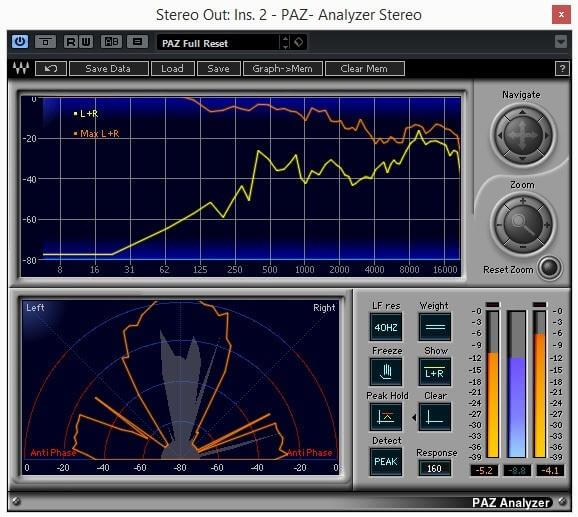The width and height of the screenshot is (578, 517).
Task: Click the Navigate up arrow
Action: pos(522,112)
